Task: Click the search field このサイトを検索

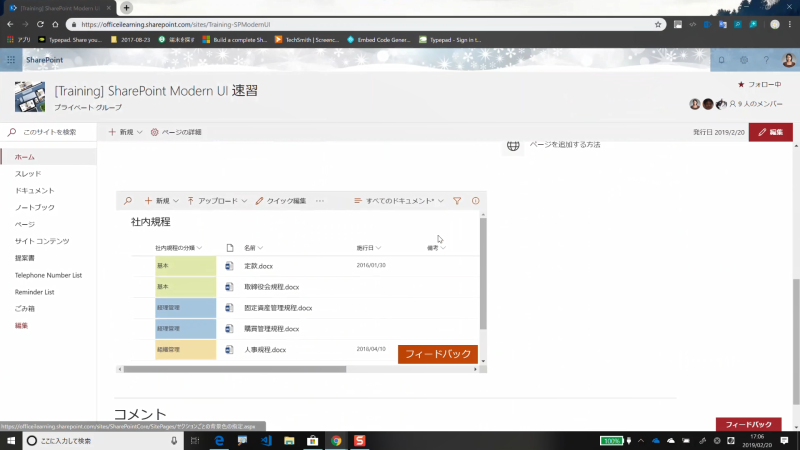Action: coord(49,132)
